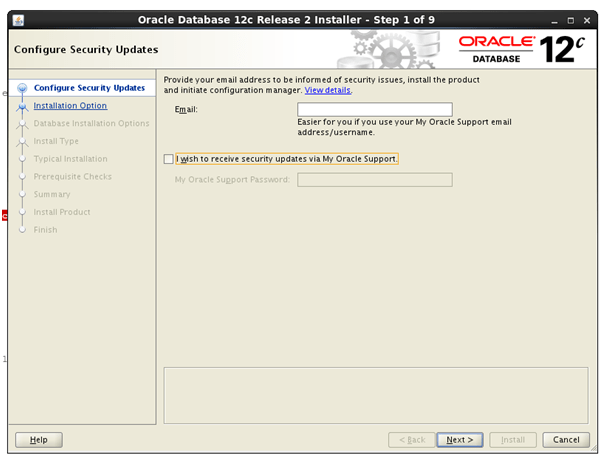The width and height of the screenshot is (606, 463).
Task: Click into the Email text field
Action: click(374, 109)
